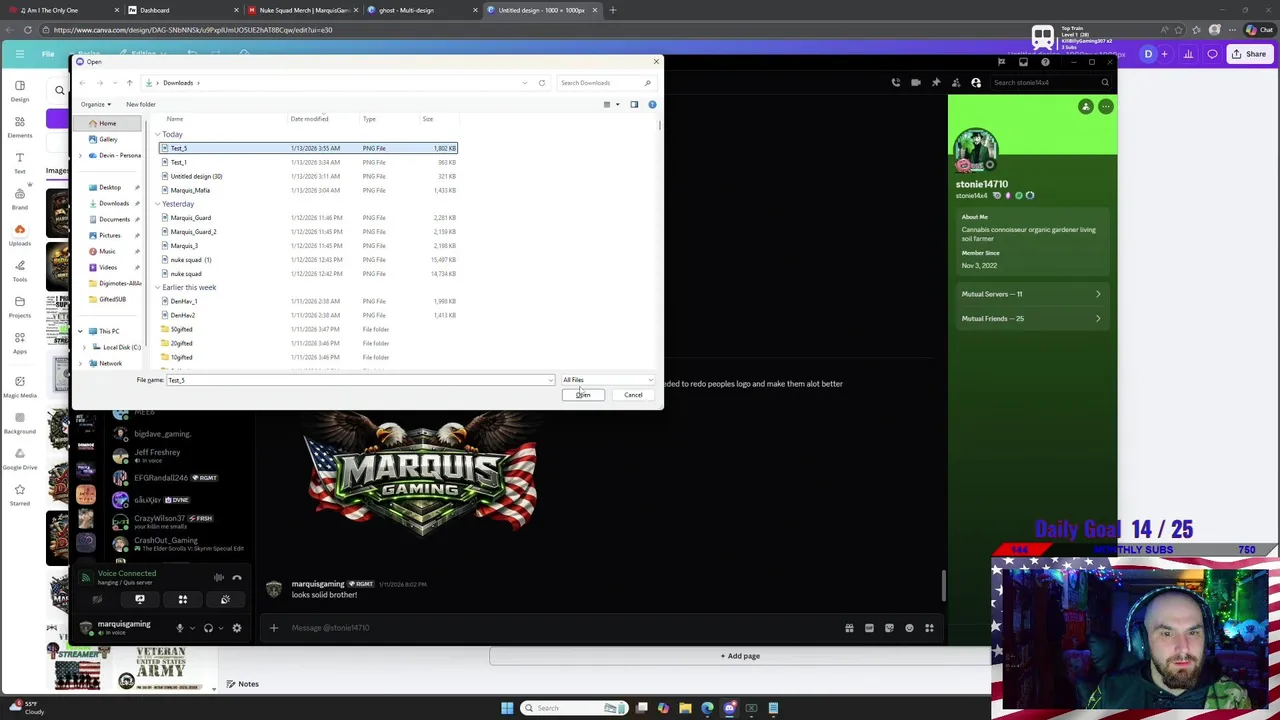The height and width of the screenshot is (720, 1280).
Task: Open Organize dropdown in file dialog
Action: tap(95, 104)
